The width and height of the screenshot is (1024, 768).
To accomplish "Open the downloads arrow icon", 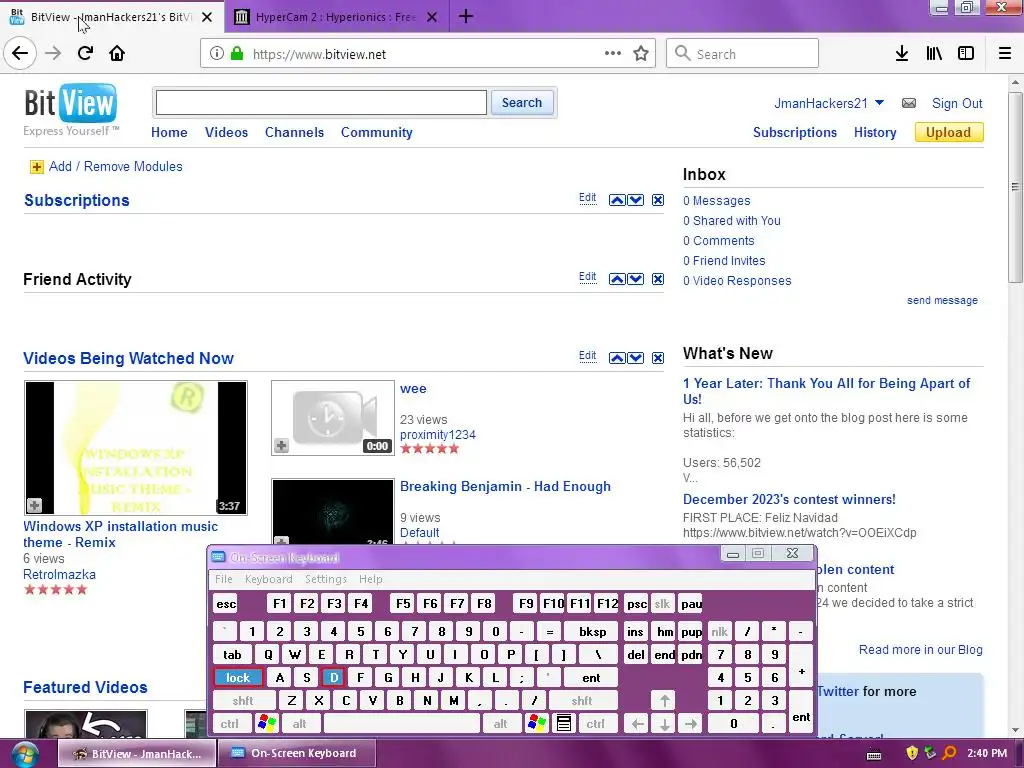I will tap(902, 54).
